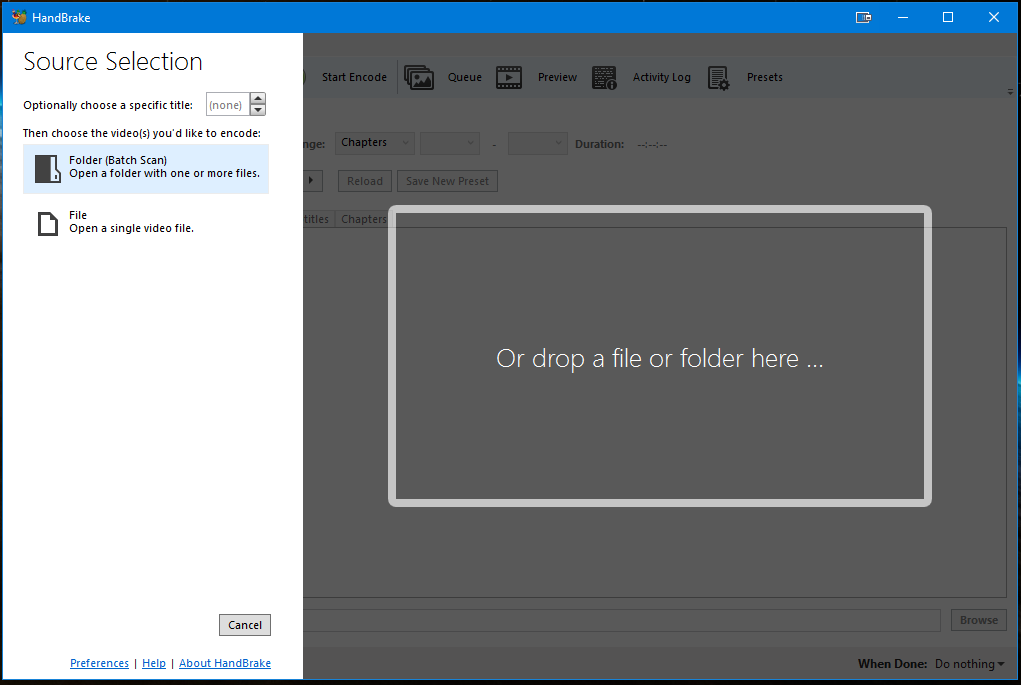
Task: Click 'Optionally choose a specific title:' label
Action: point(108,105)
